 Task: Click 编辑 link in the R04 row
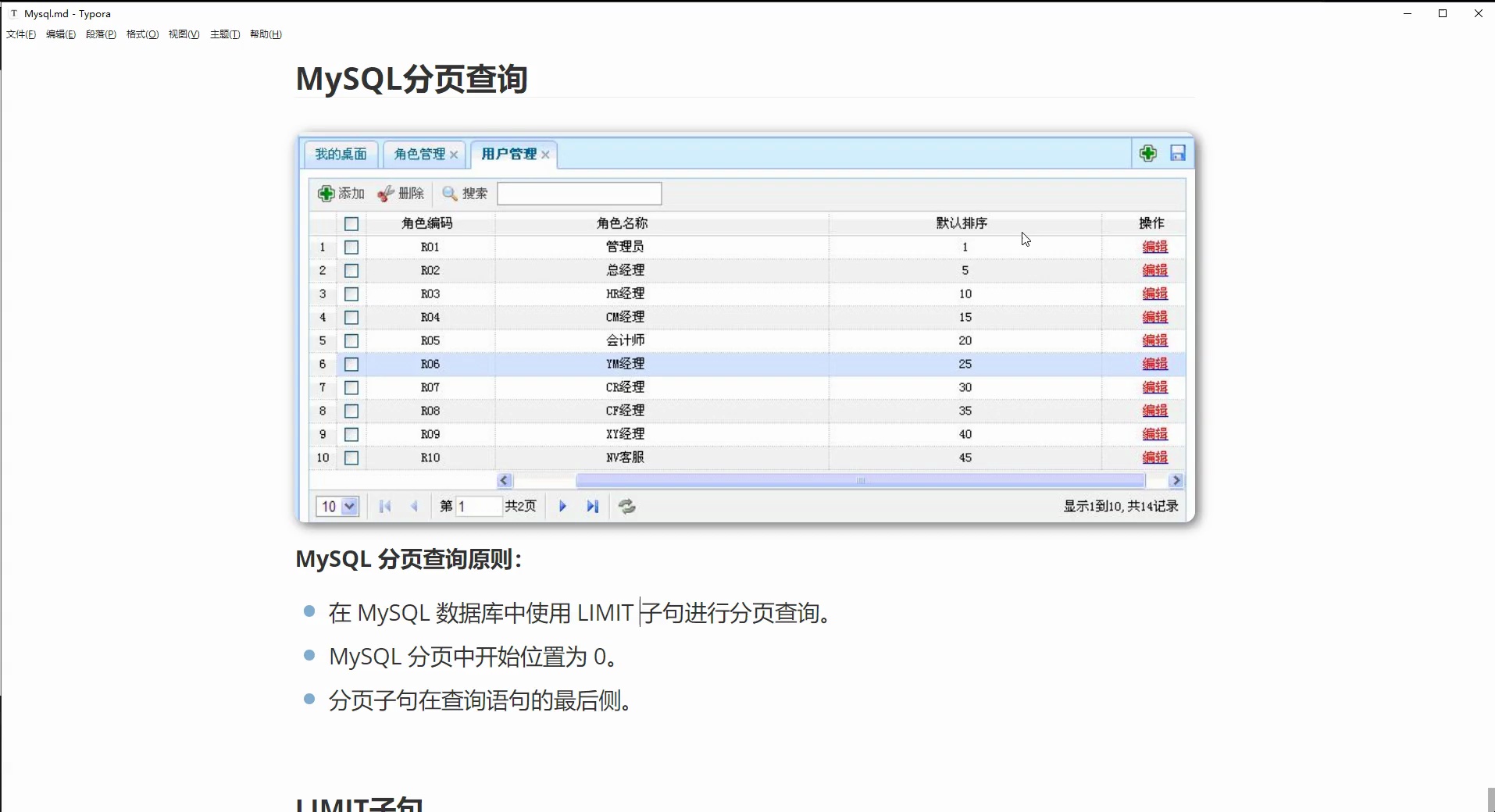[x=1155, y=317]
